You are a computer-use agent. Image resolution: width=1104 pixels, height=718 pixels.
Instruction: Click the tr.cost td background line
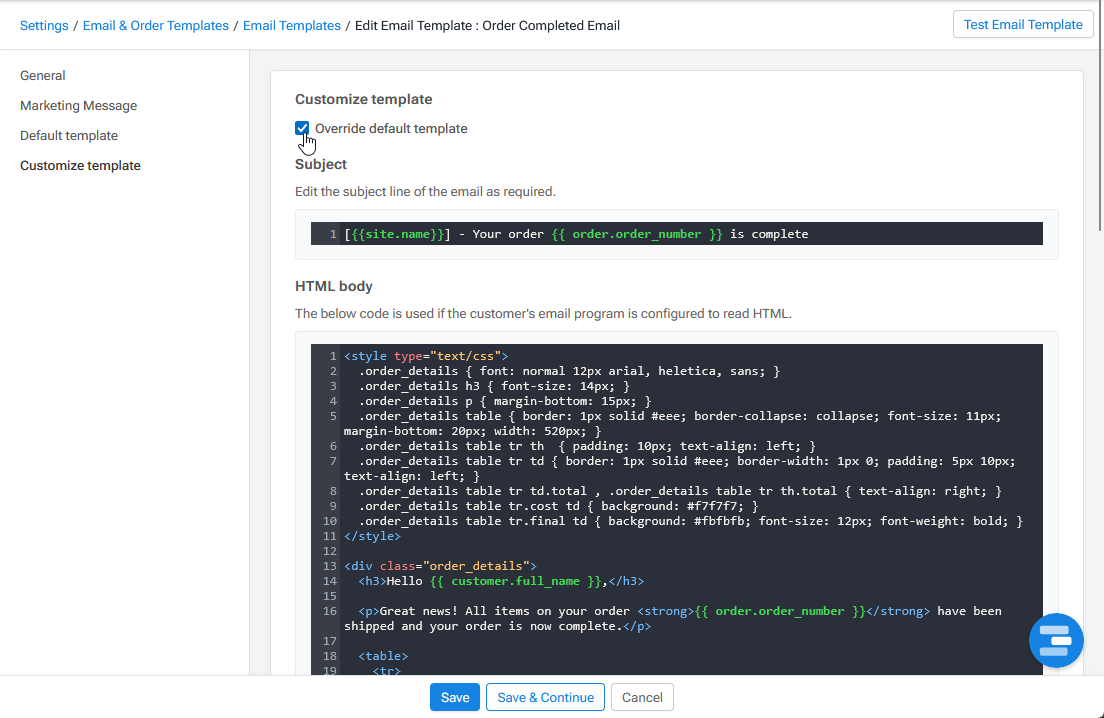558,506
